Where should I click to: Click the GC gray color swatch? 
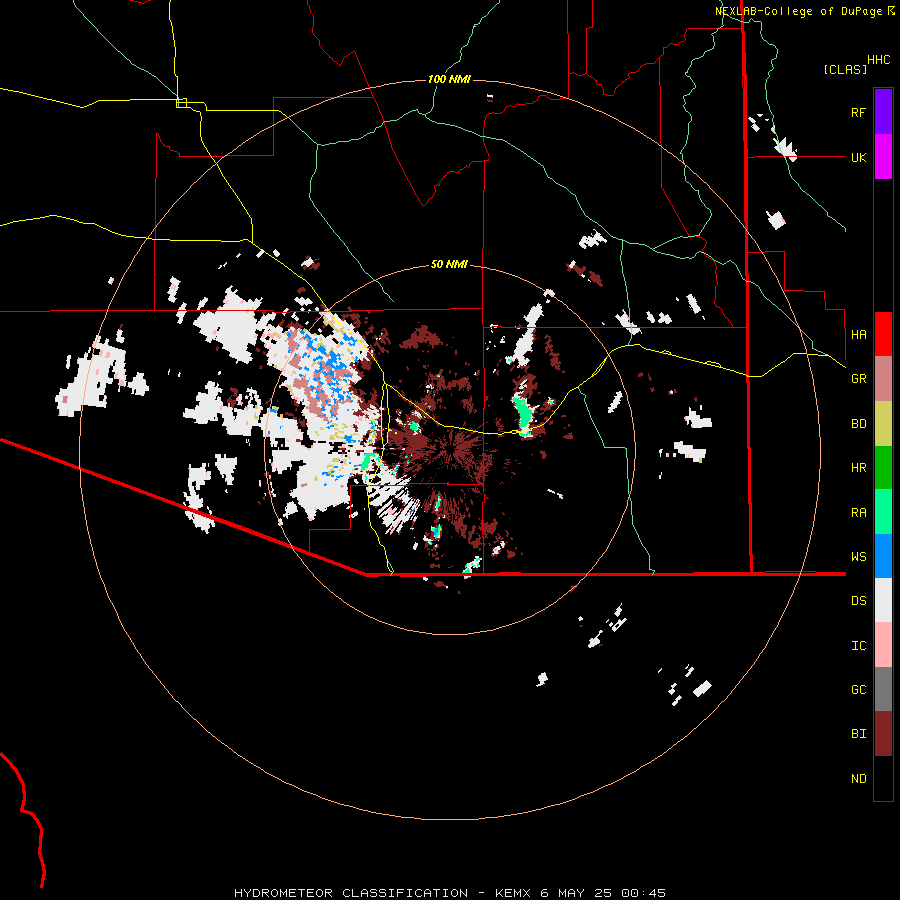pos(883,689)
